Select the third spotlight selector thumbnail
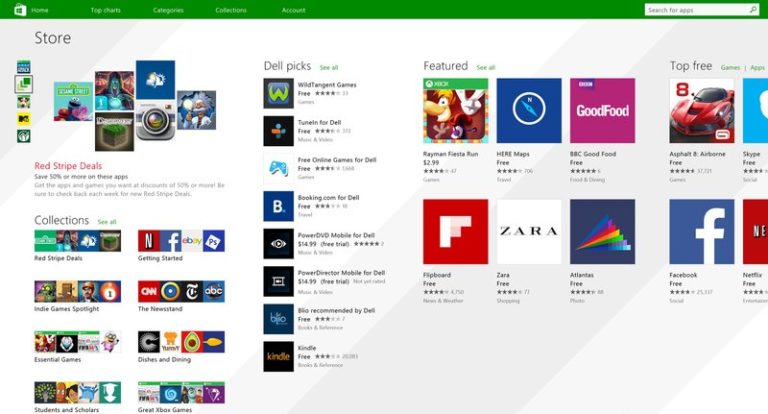This screenshot has height=414, width=768. pos(24,102)
